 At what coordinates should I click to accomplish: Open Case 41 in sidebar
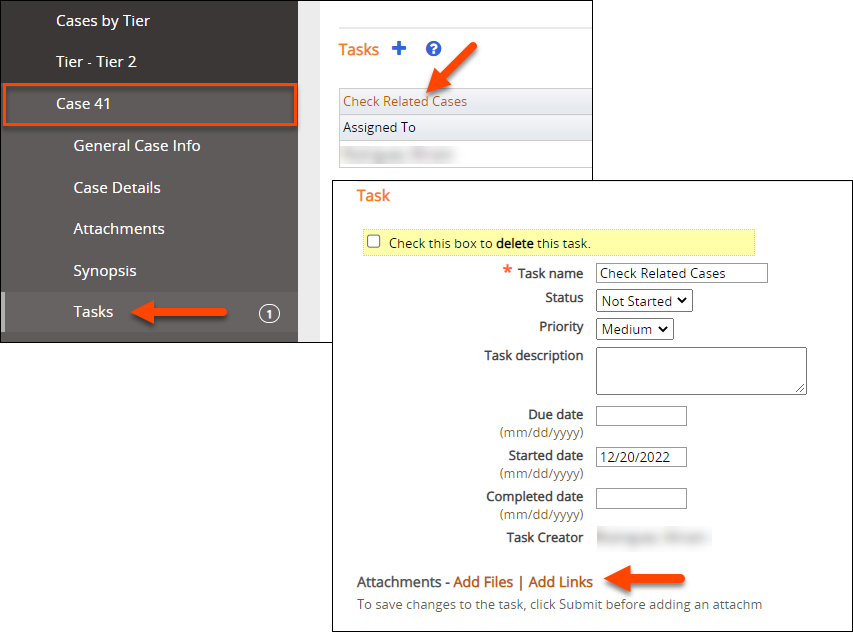pos(83,104)
